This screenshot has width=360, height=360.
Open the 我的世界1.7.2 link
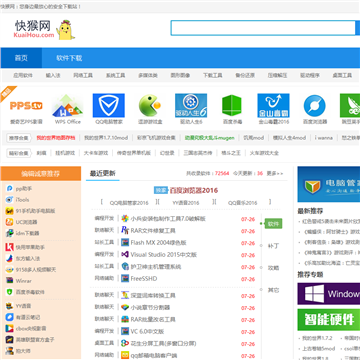coord(317,338)
